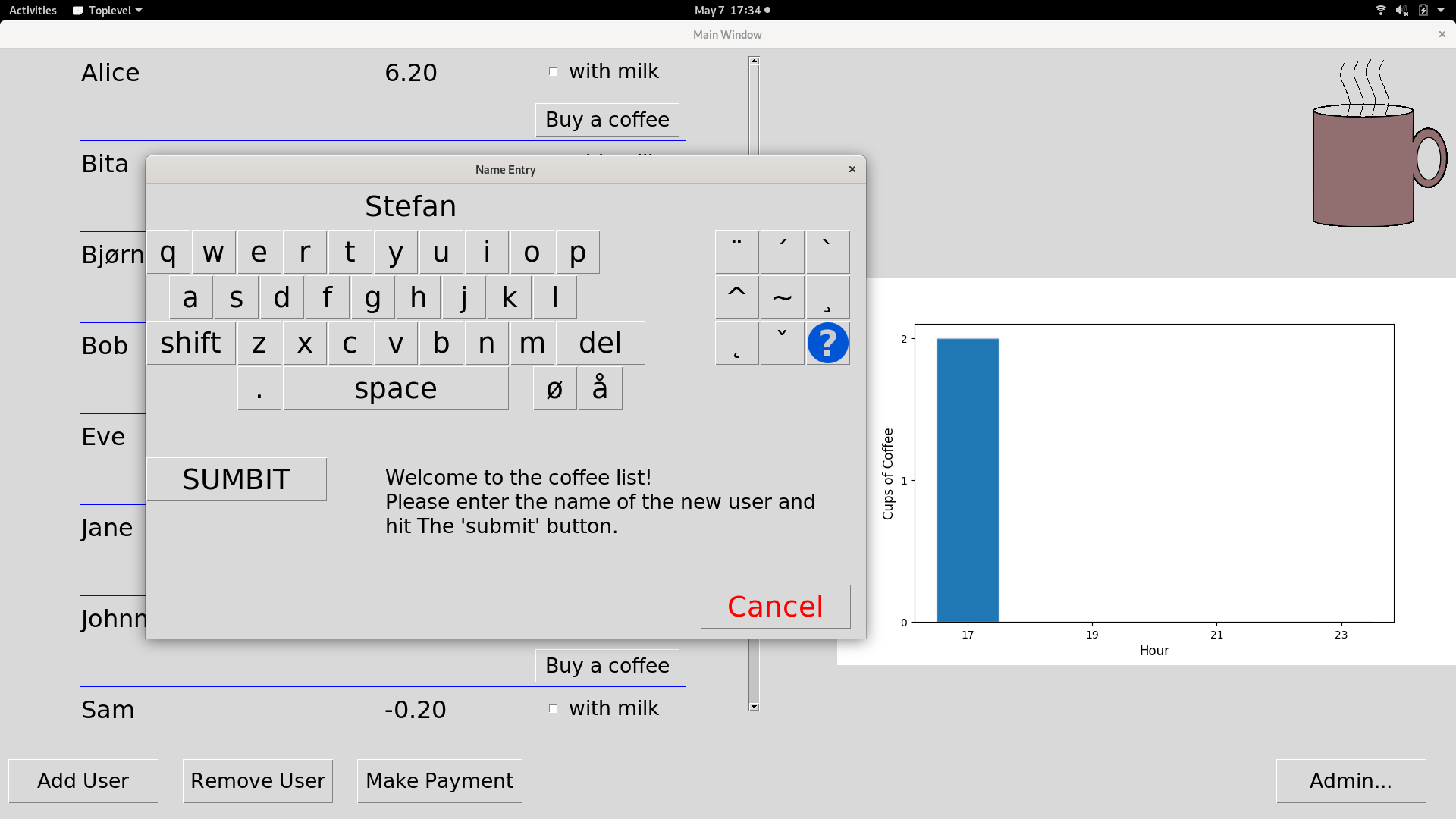Open the Wi-Fi status icon in top bar
Screen dimensions: 1456x819
click(1380, 11)
